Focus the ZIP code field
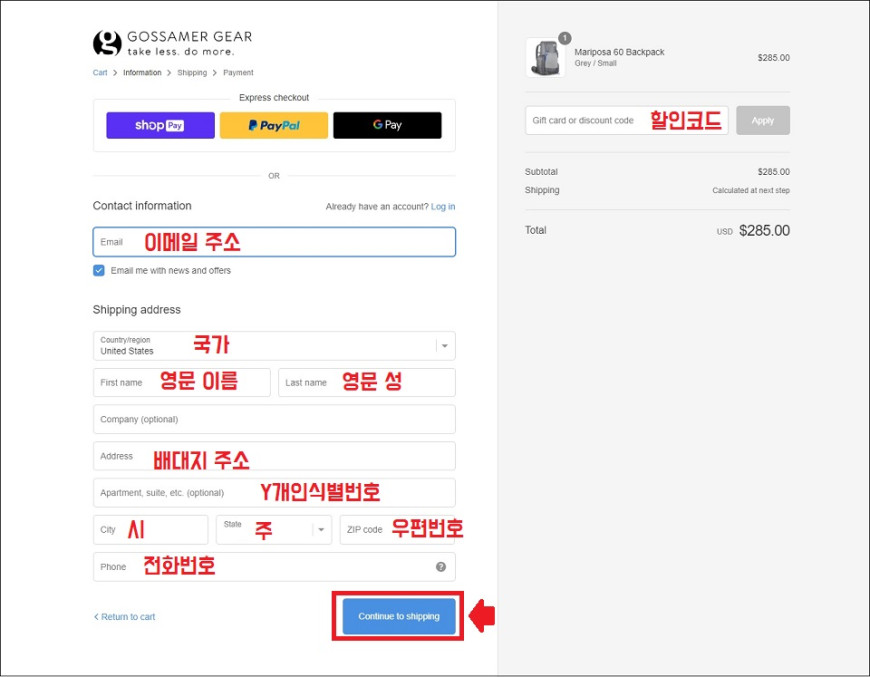 pyautogui.click(x=397, y=529)
